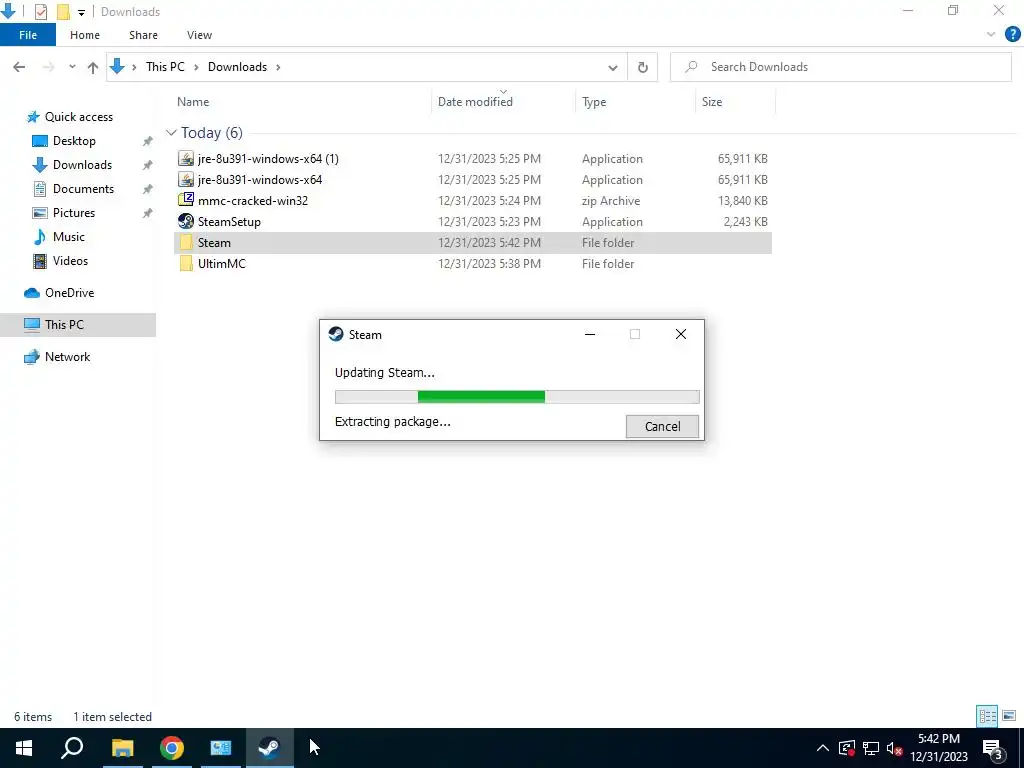Click the network tray icon
1024x768 pixels.
click(x=871, y=748)
